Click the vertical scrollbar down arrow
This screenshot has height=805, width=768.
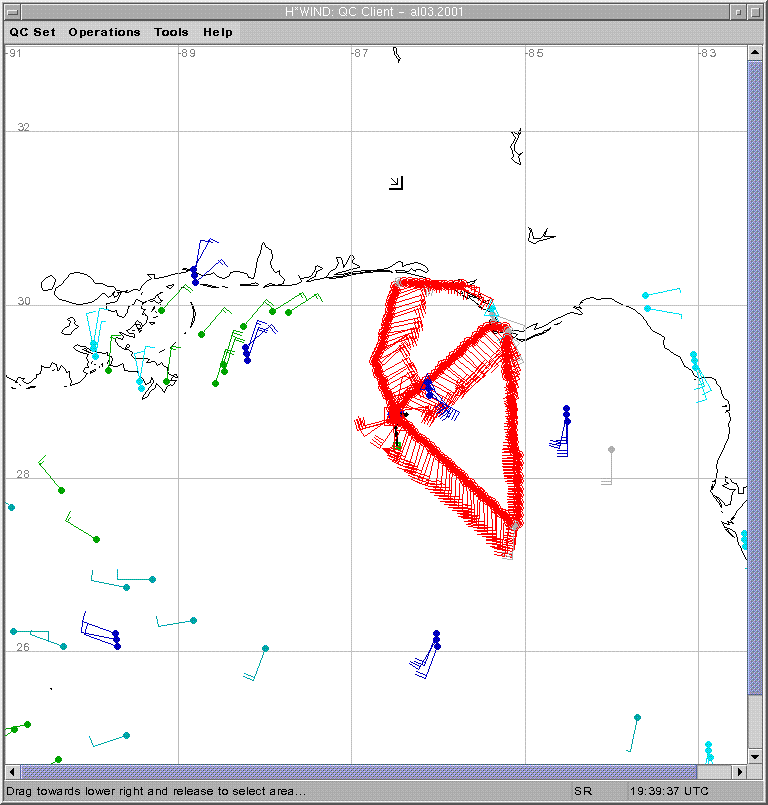[x=755, y=756]
